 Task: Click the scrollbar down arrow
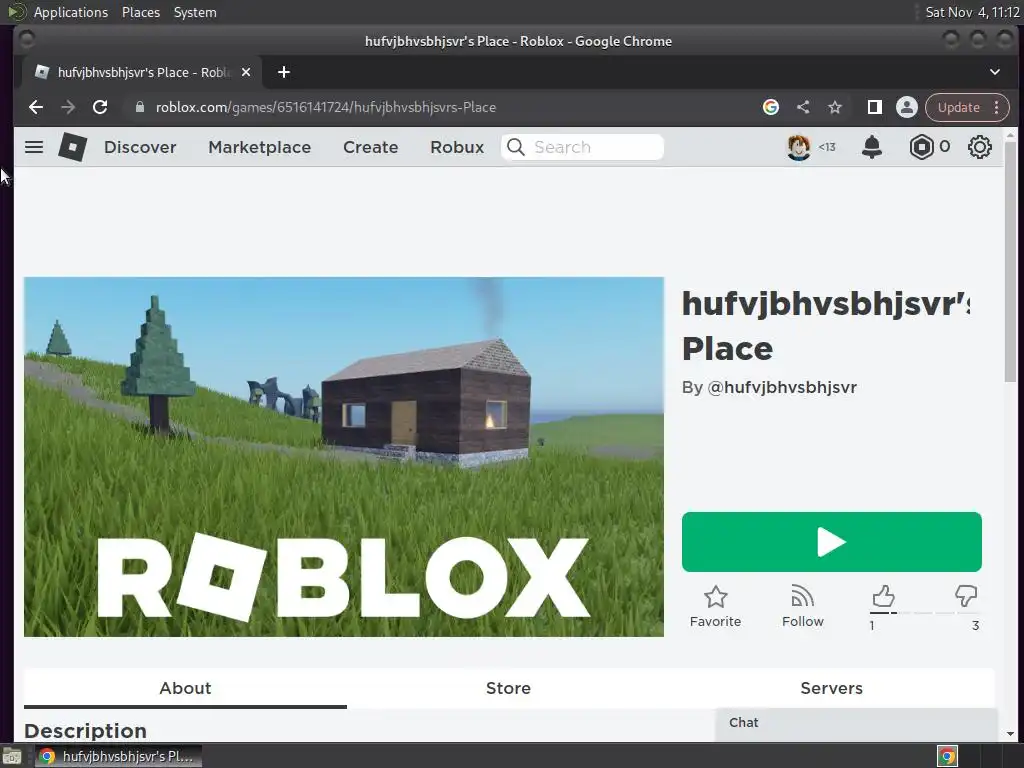(x=1010, y=733)
